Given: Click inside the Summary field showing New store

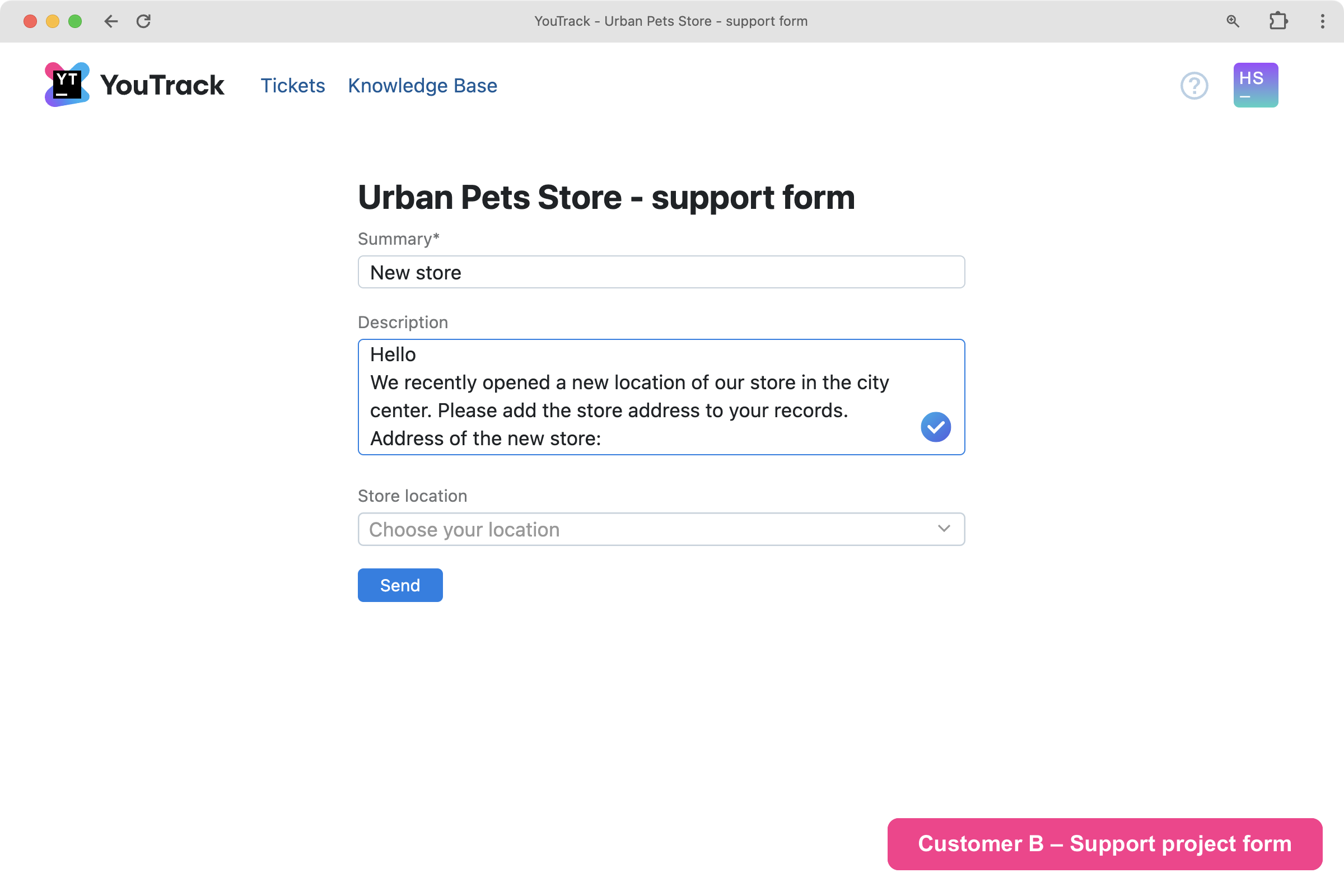Looking at the screenshot, I should tap(661, 272).
